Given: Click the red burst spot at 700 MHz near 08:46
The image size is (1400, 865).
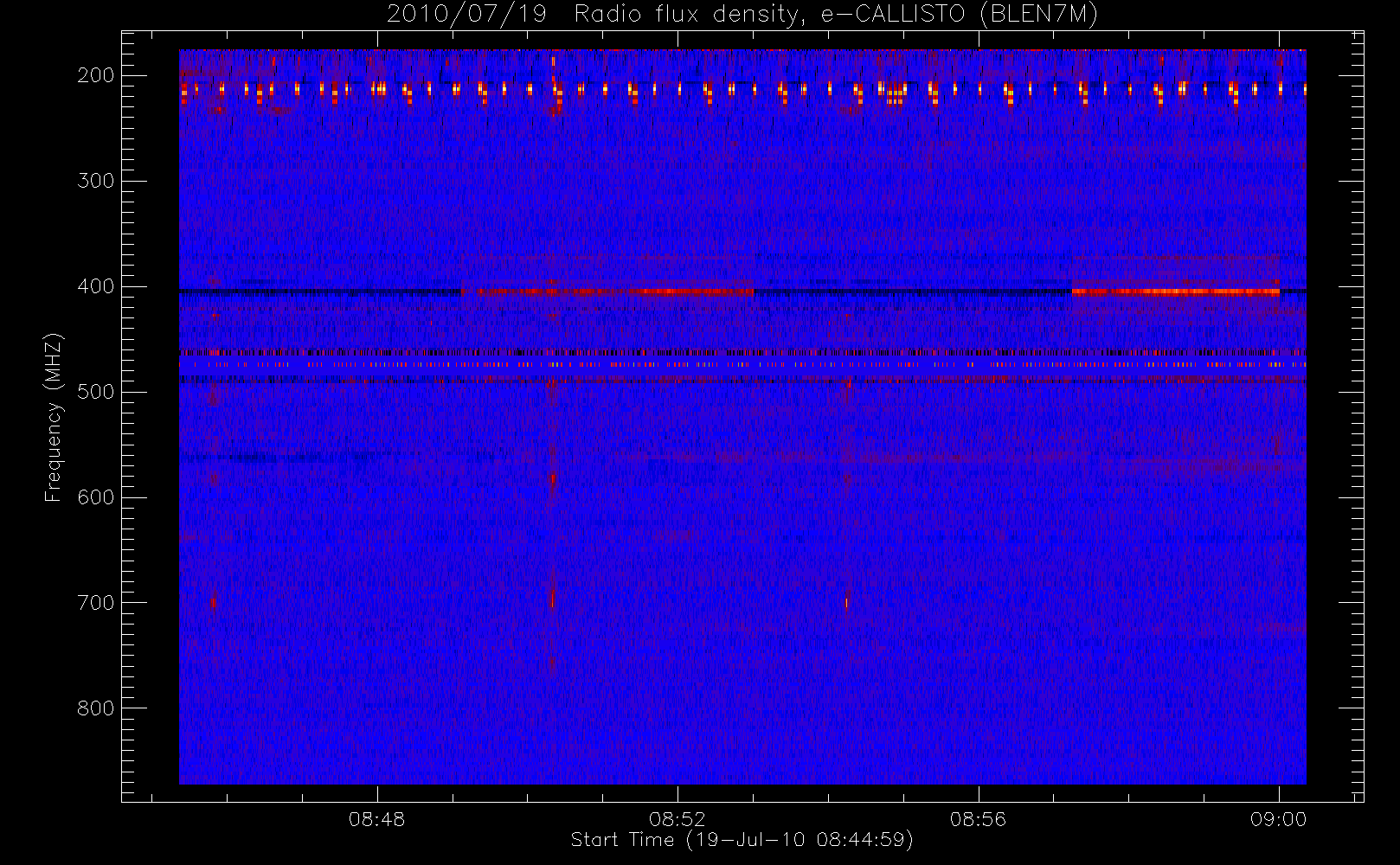Looking at the screenshot, I should [214, 602].
